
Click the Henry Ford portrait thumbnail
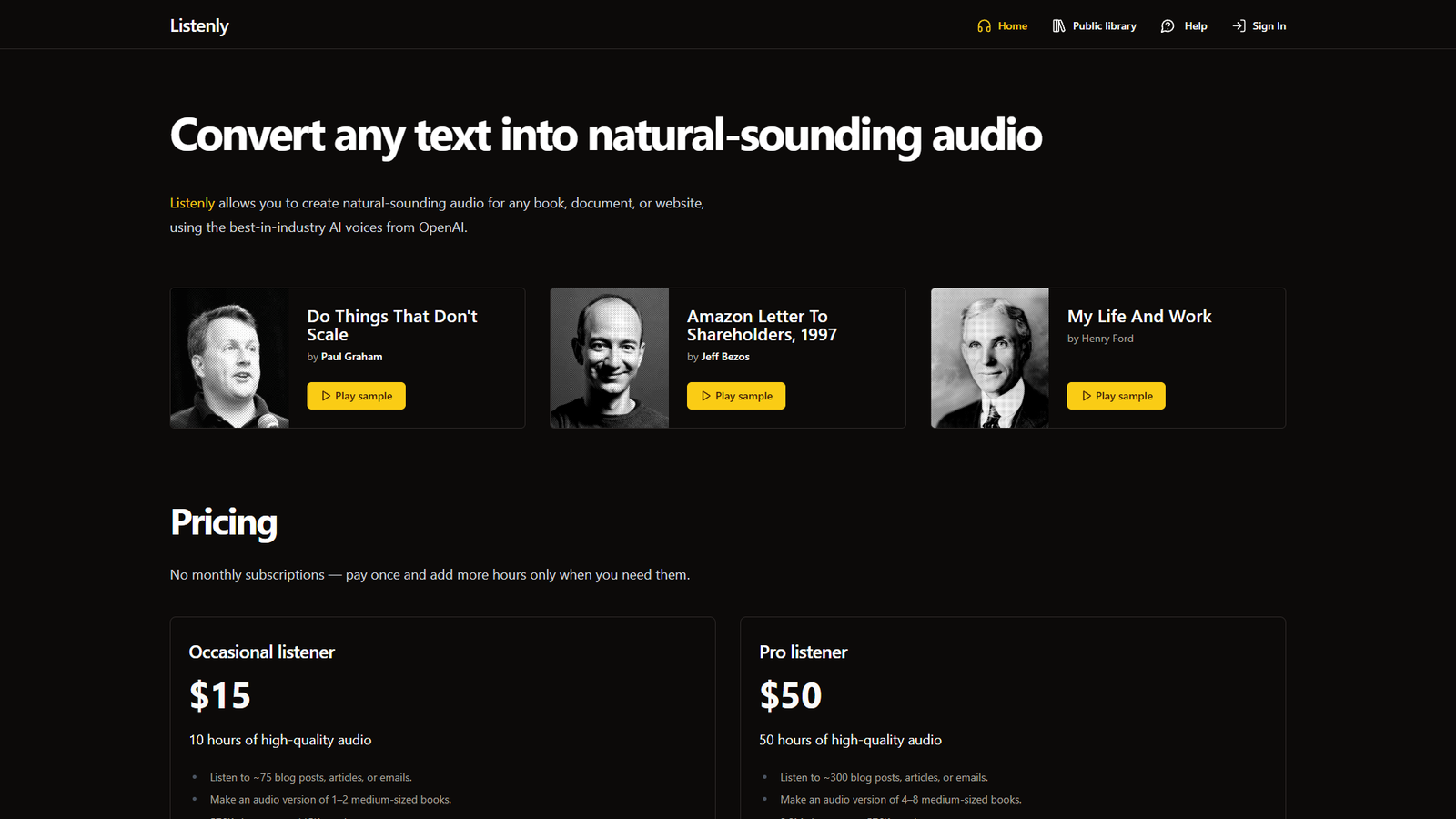[990, 358]
